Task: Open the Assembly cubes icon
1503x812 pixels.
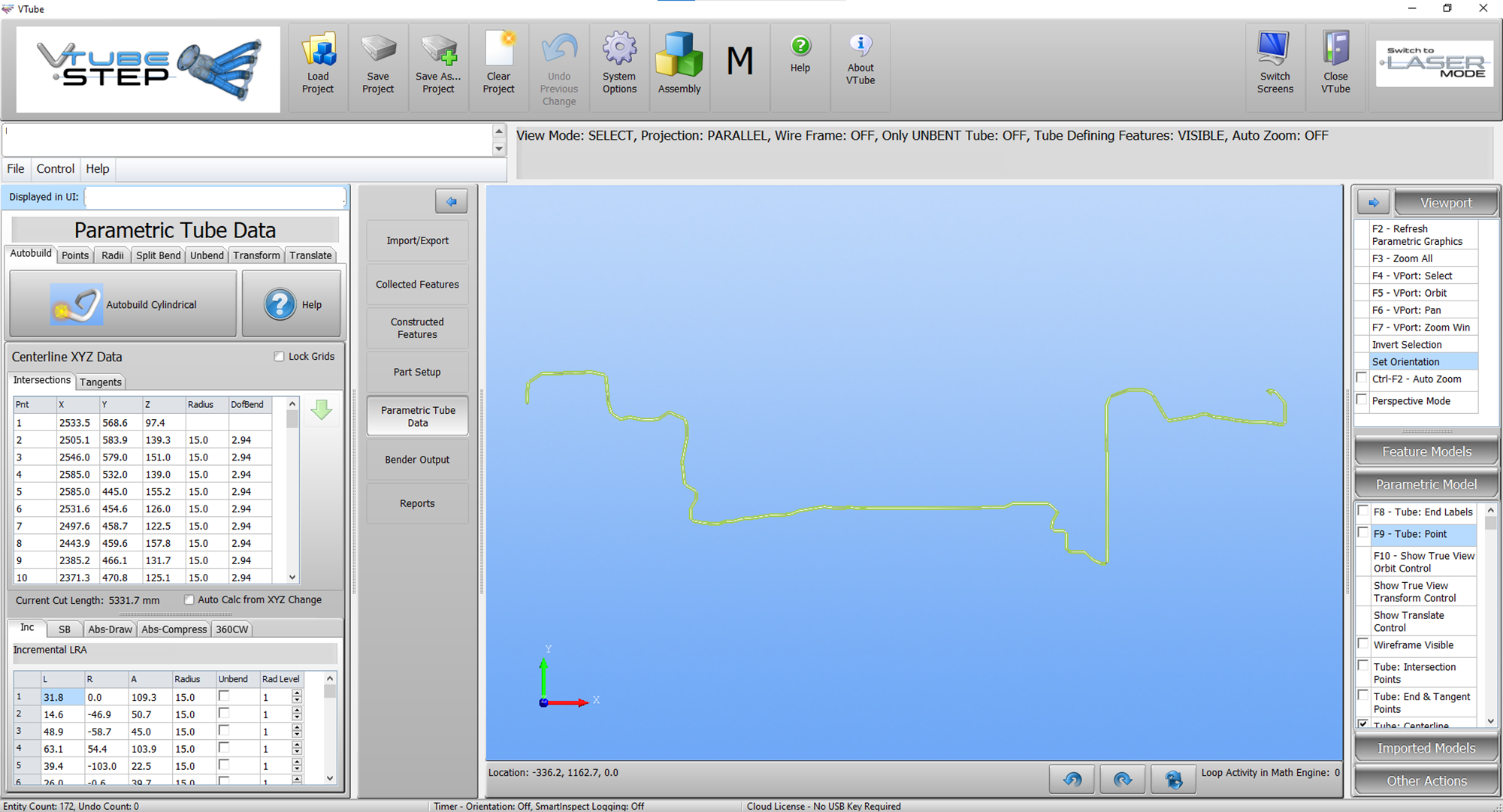Action: tap(679, 54)
